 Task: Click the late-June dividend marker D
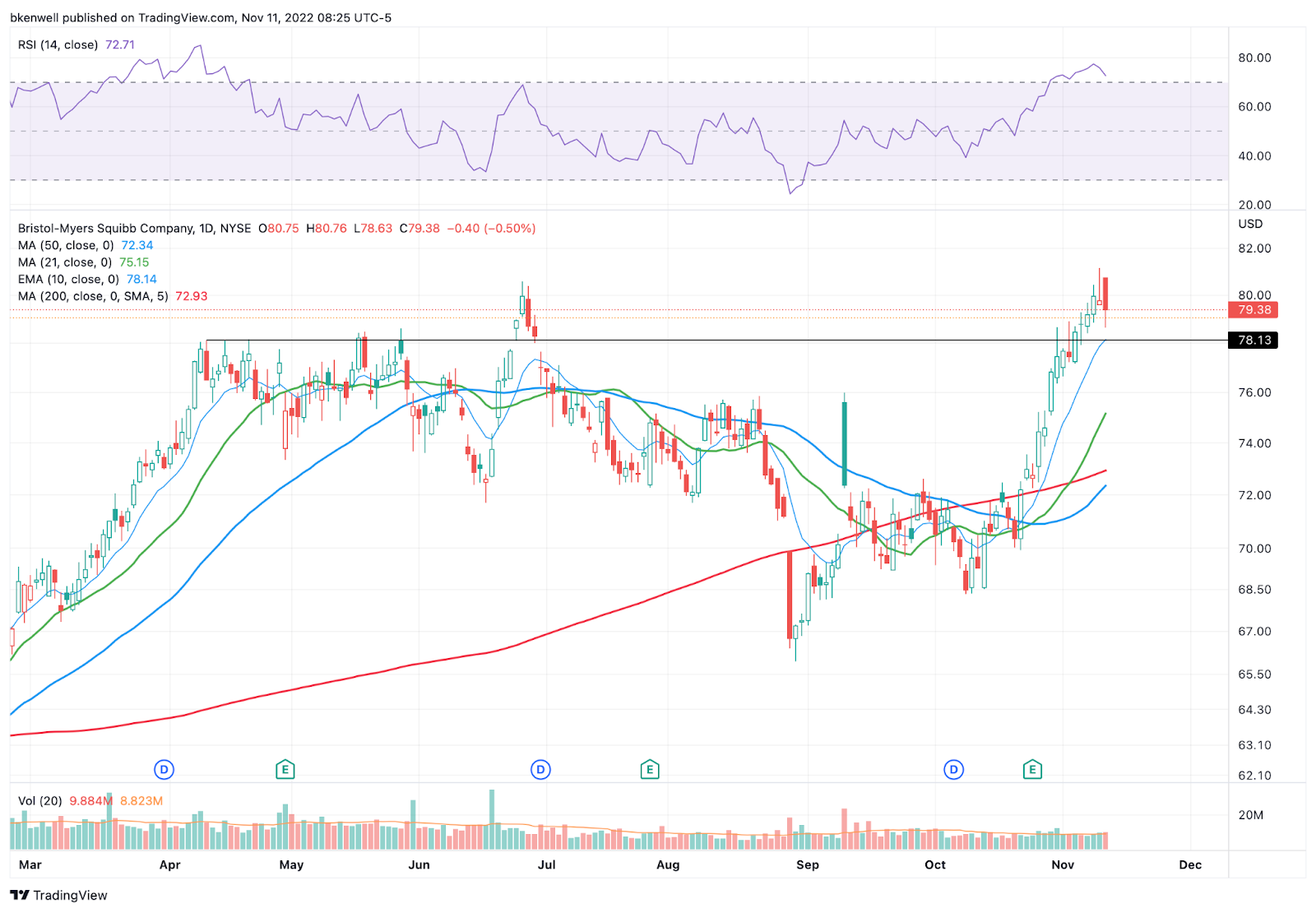point(540,770)
